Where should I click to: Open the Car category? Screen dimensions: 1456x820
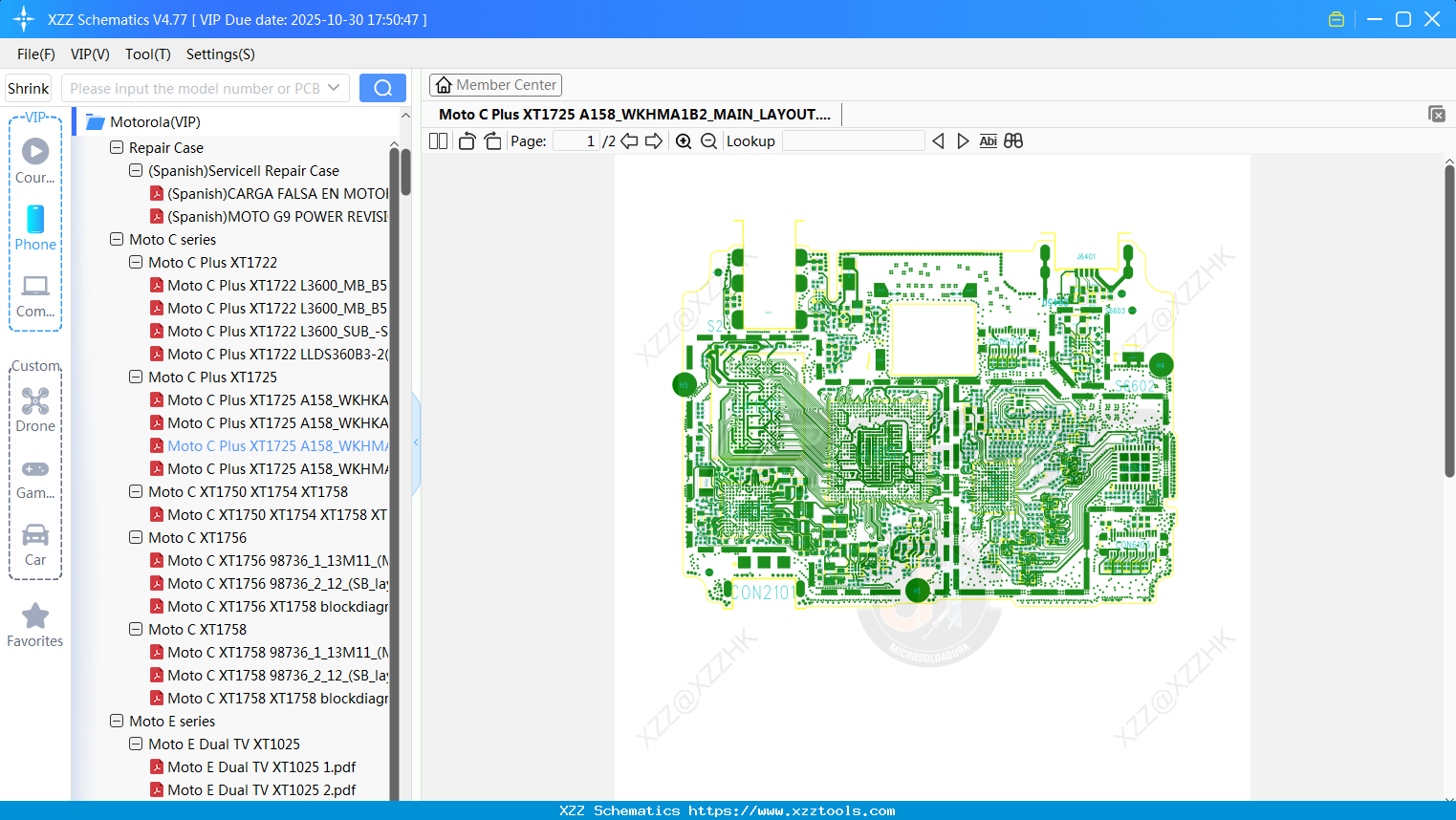coord(35,544)
